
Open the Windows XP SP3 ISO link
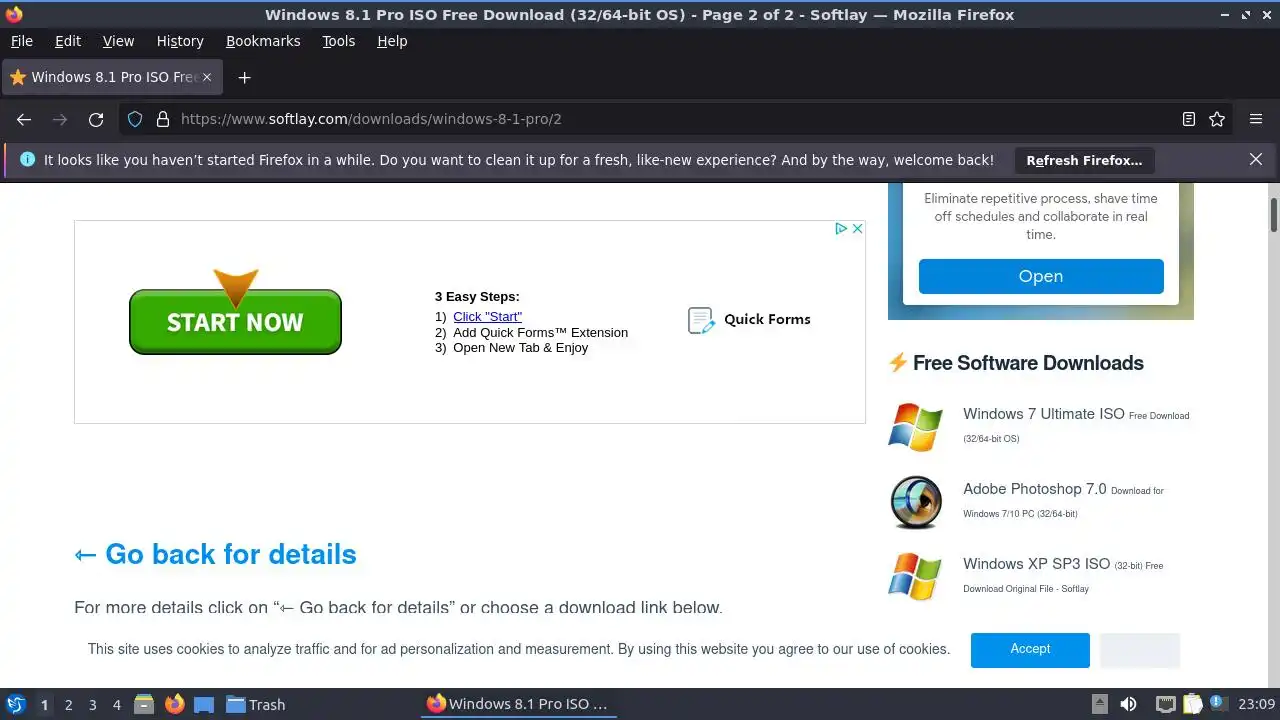click(x=1036, y=564)
